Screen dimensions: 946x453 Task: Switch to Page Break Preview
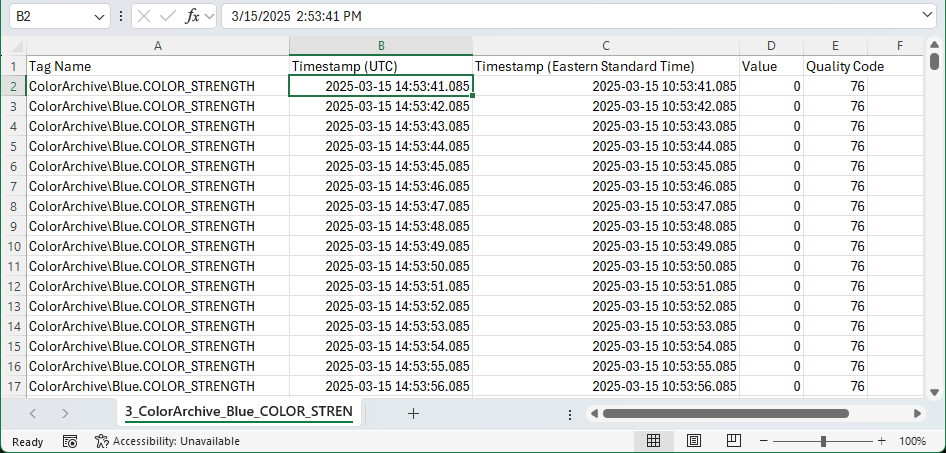coord(734,441)
